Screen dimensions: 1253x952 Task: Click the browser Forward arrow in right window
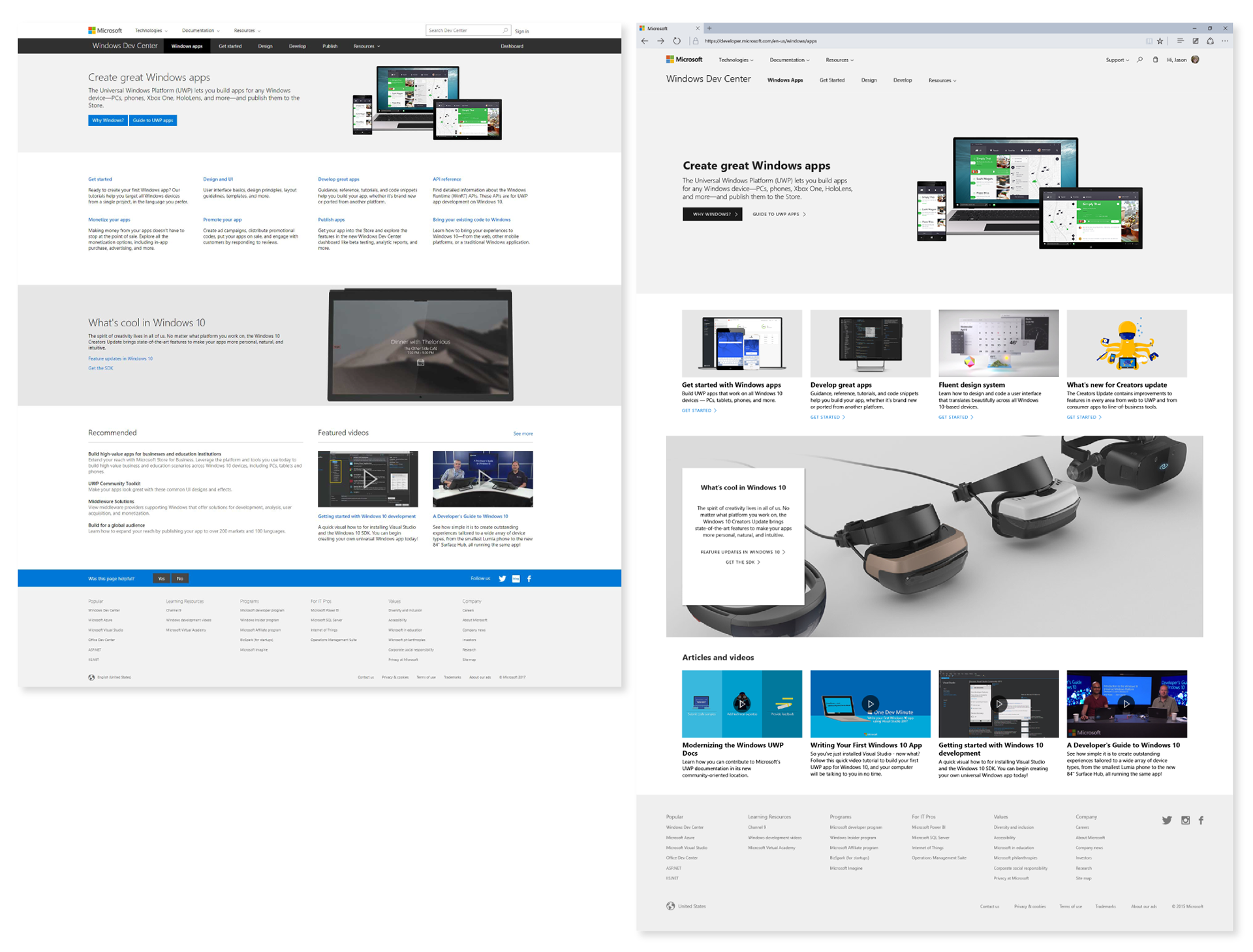tap(660, 41)
